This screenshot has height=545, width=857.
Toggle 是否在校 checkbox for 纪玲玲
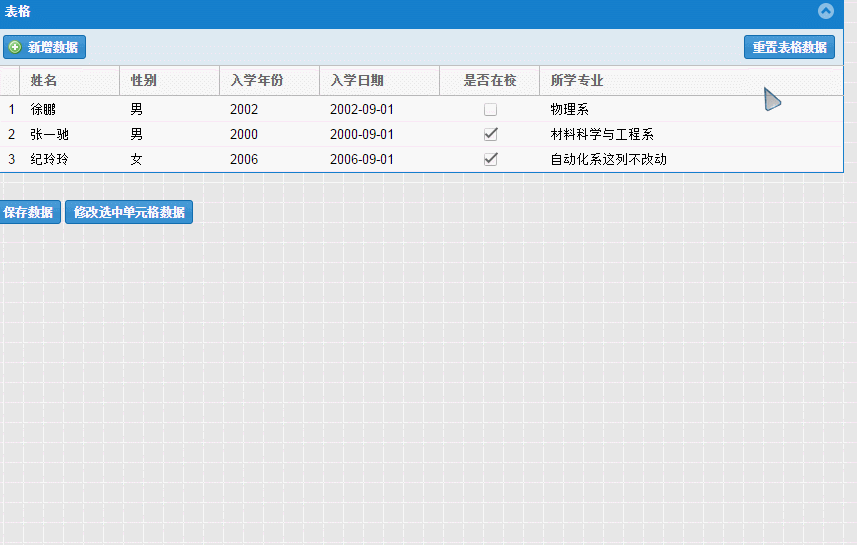point(490,159)
